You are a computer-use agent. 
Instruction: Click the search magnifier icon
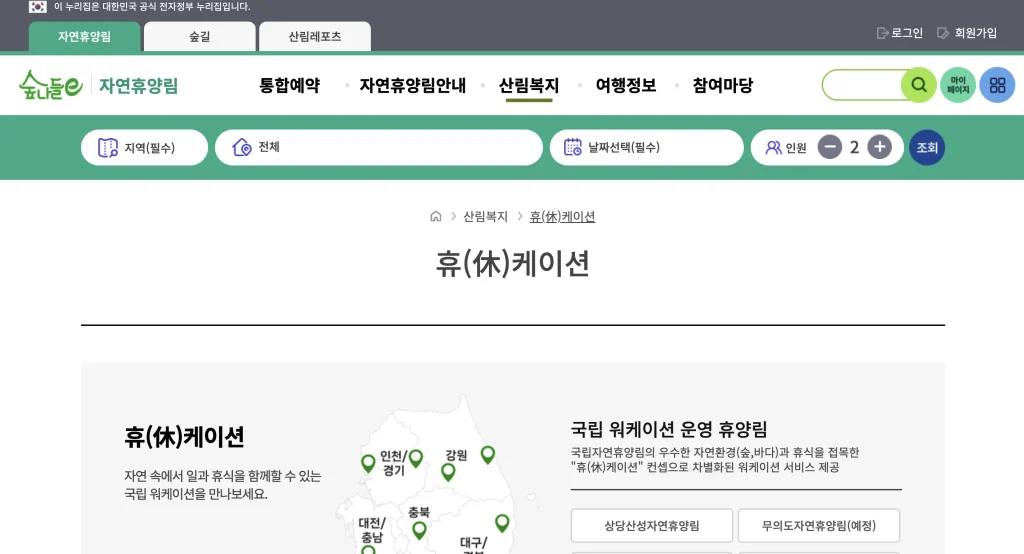point(919,85)
